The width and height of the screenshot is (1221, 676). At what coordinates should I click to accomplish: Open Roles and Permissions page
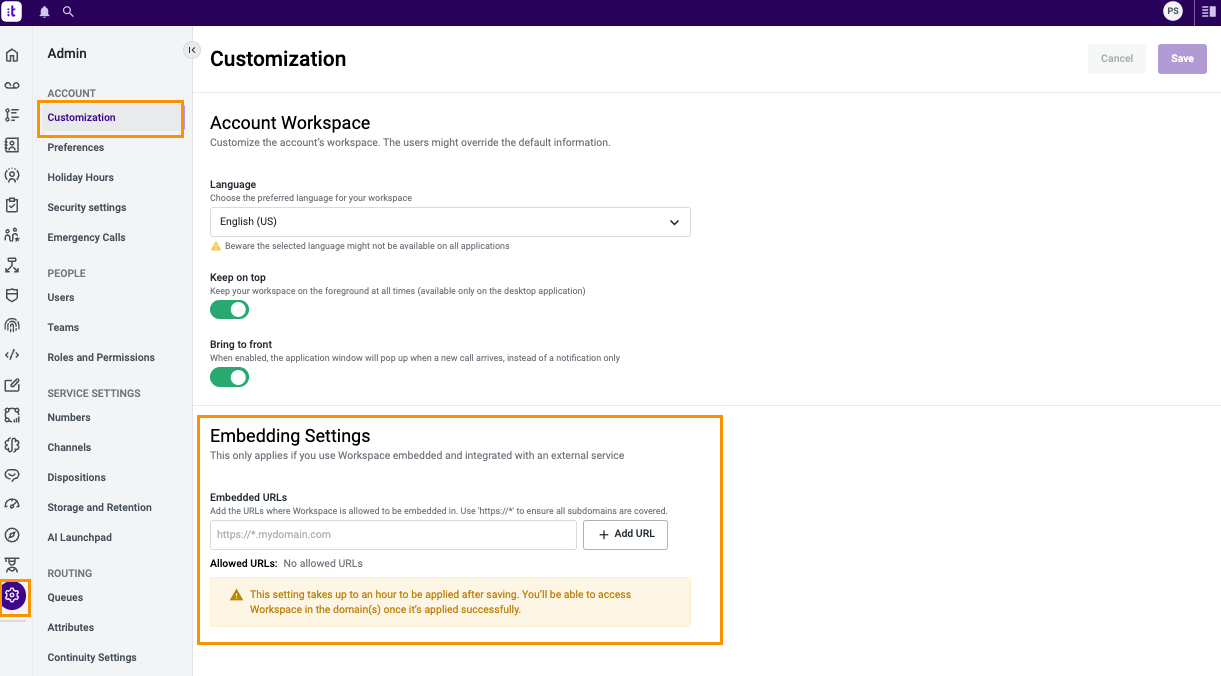(101, 357)
